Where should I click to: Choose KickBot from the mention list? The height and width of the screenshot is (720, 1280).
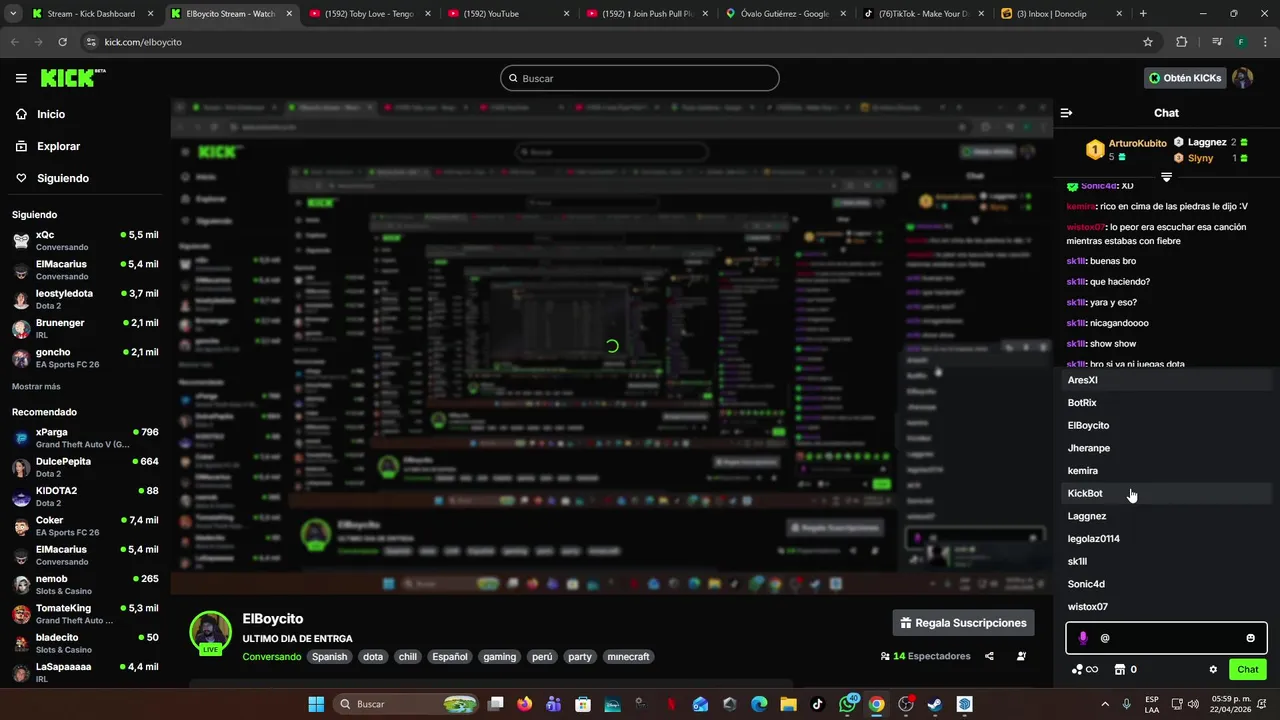tap(1166, 493)
